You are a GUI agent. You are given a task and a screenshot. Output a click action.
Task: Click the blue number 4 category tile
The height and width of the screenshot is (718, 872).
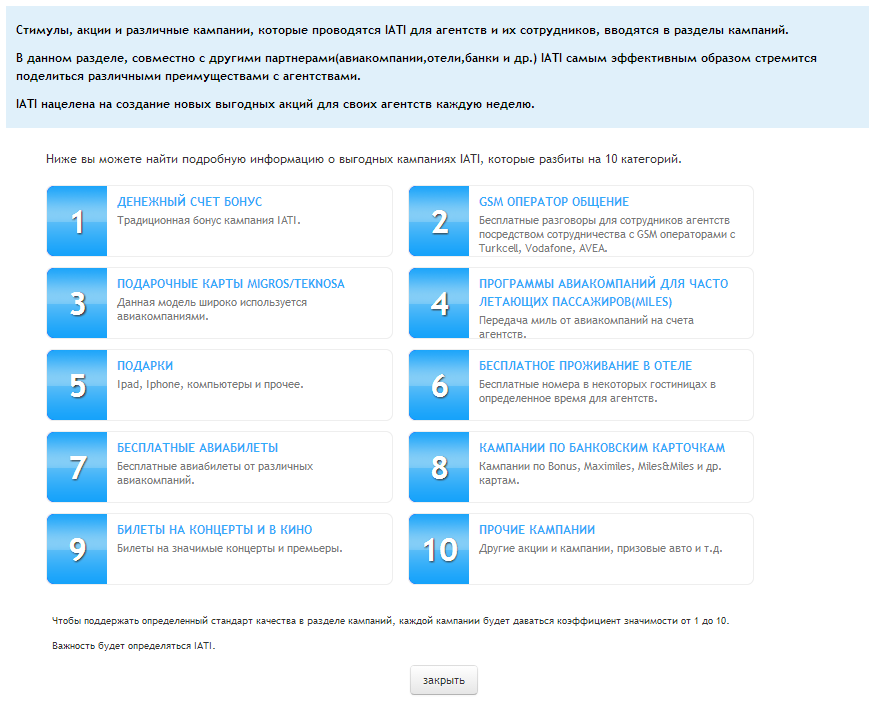[439, 303]
